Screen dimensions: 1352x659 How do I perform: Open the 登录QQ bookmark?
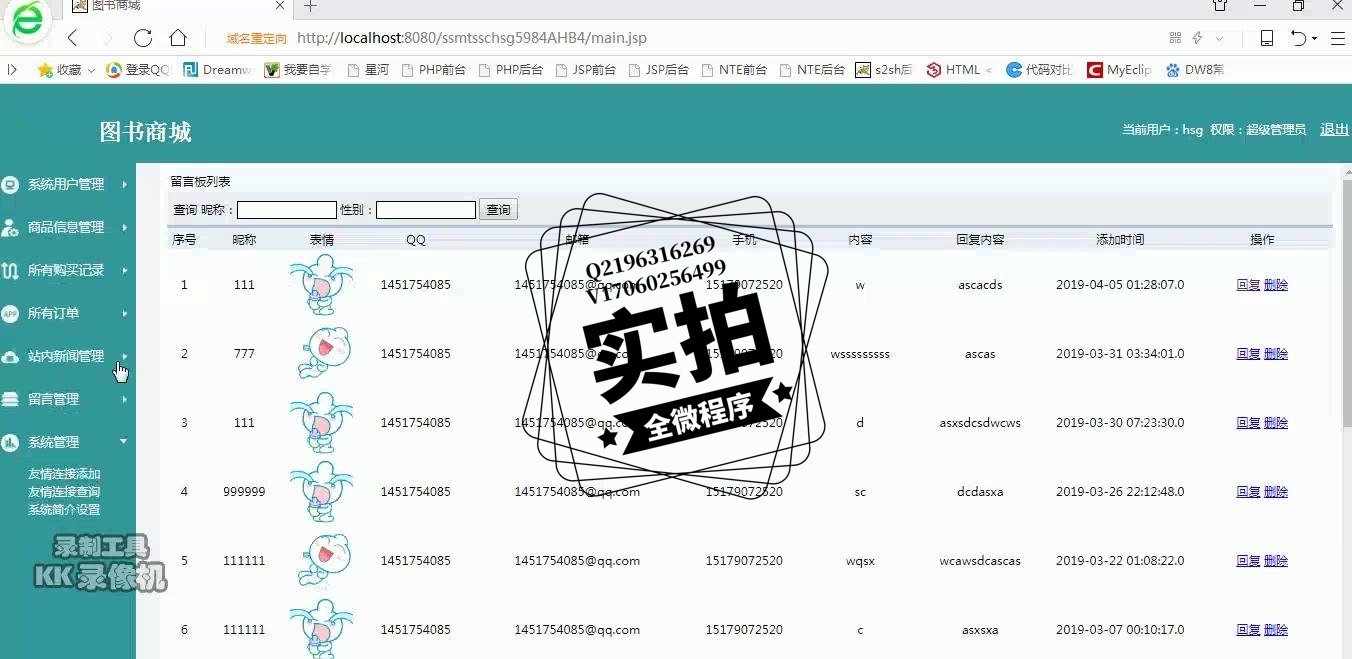pos(139,70)
